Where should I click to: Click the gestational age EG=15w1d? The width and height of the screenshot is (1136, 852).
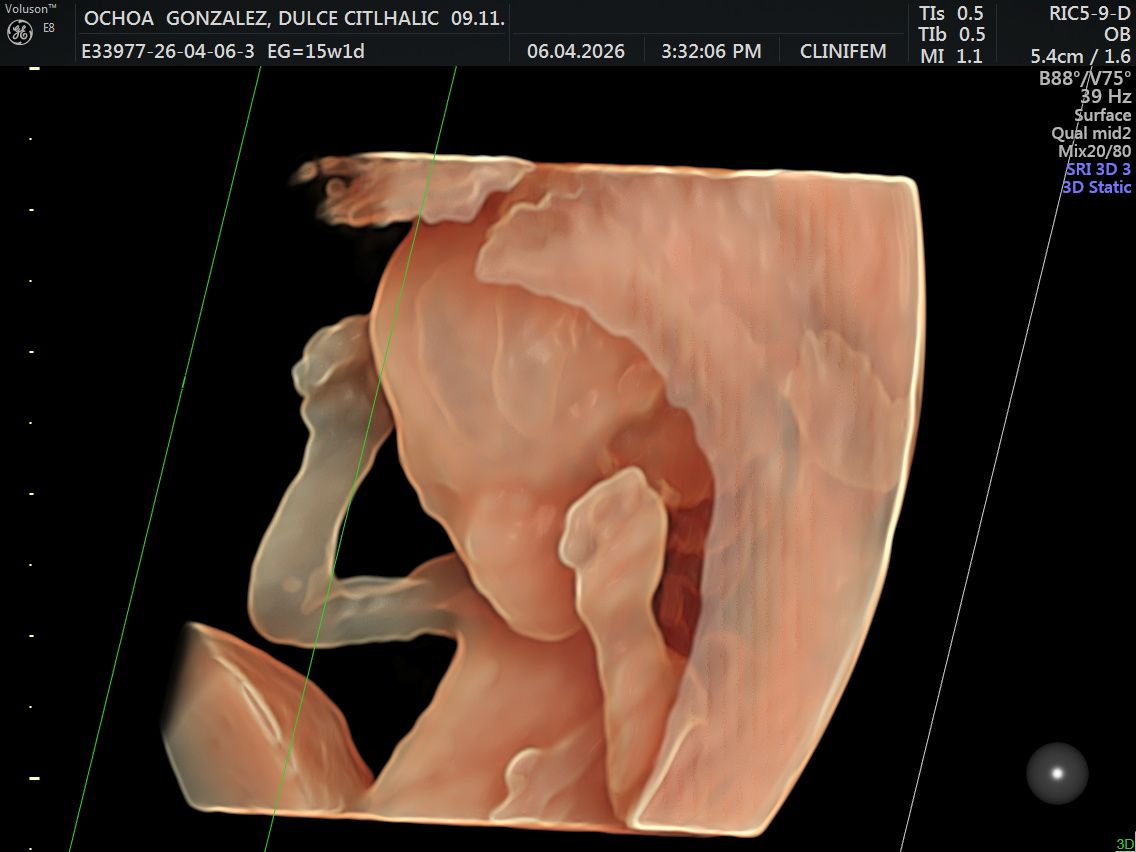click(x=316, y=51)
